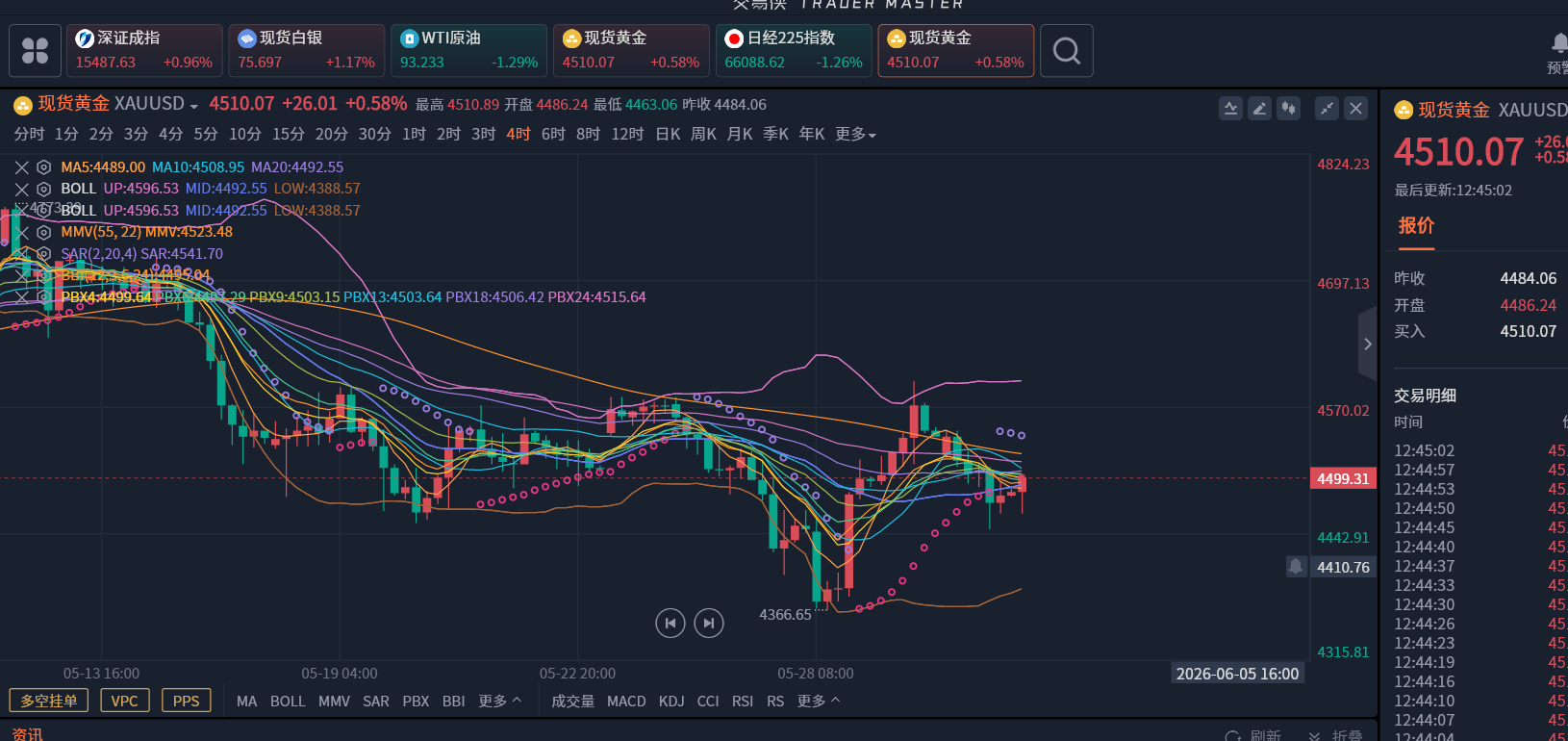This screenshot has width=1568, height=741.
Task: Click the price alert bell at 4410.76
Action: 1296,567
